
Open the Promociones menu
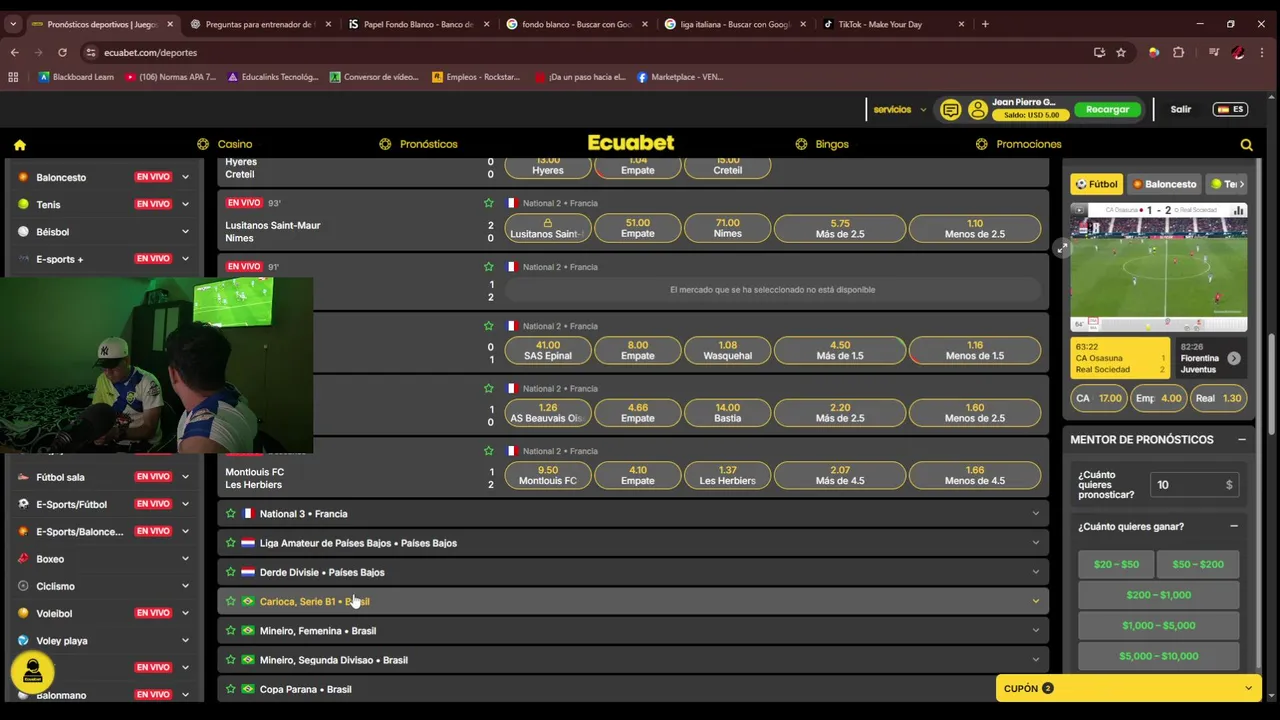[1018, 144]
